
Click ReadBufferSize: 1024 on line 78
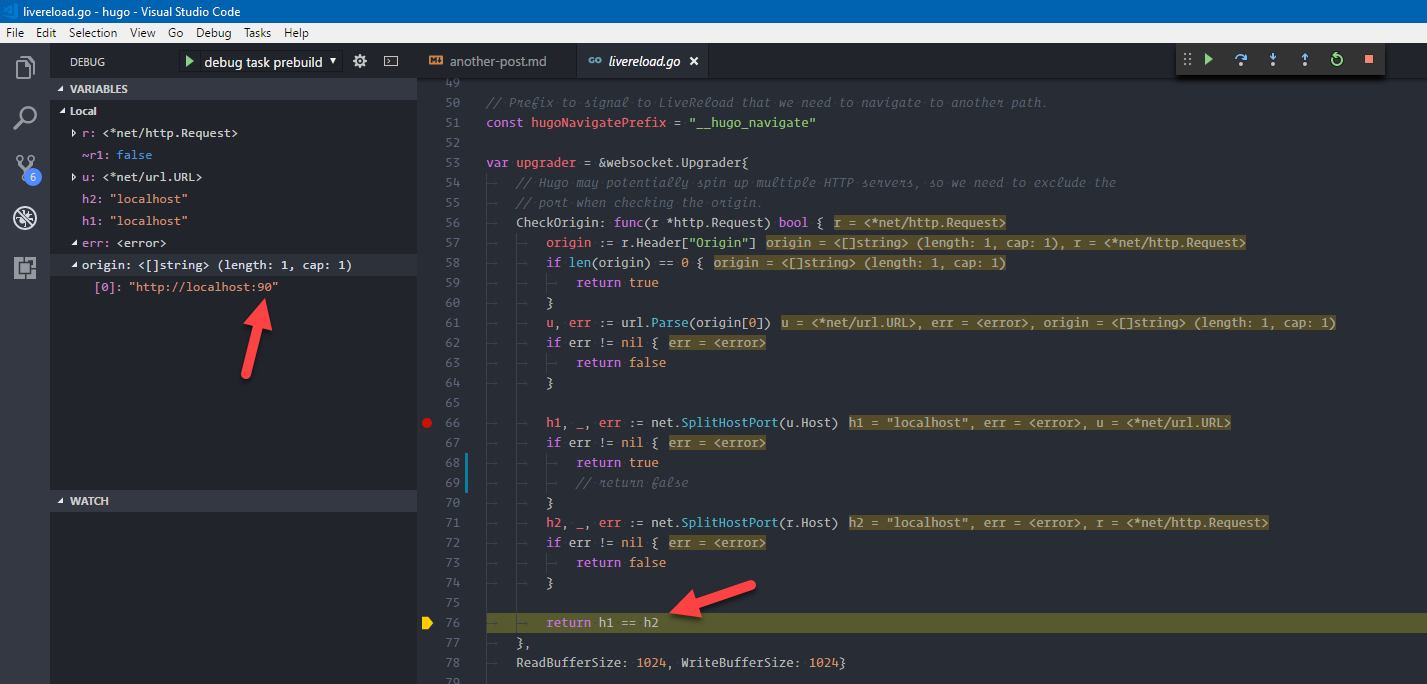[592, 663]
